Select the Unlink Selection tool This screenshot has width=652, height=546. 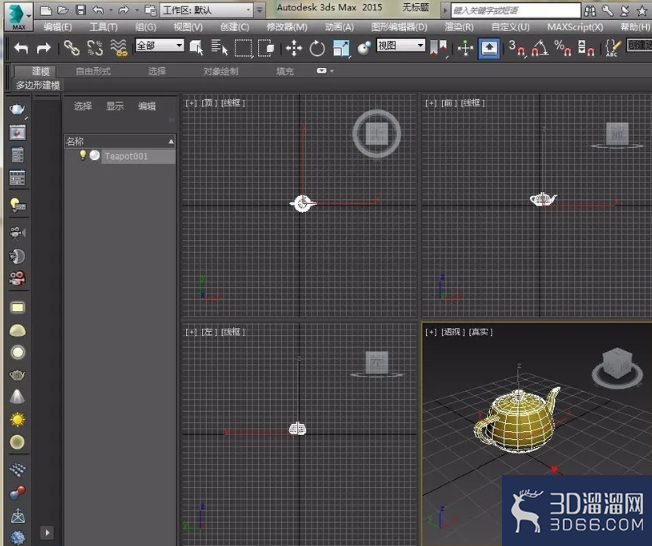click(95, 48)
